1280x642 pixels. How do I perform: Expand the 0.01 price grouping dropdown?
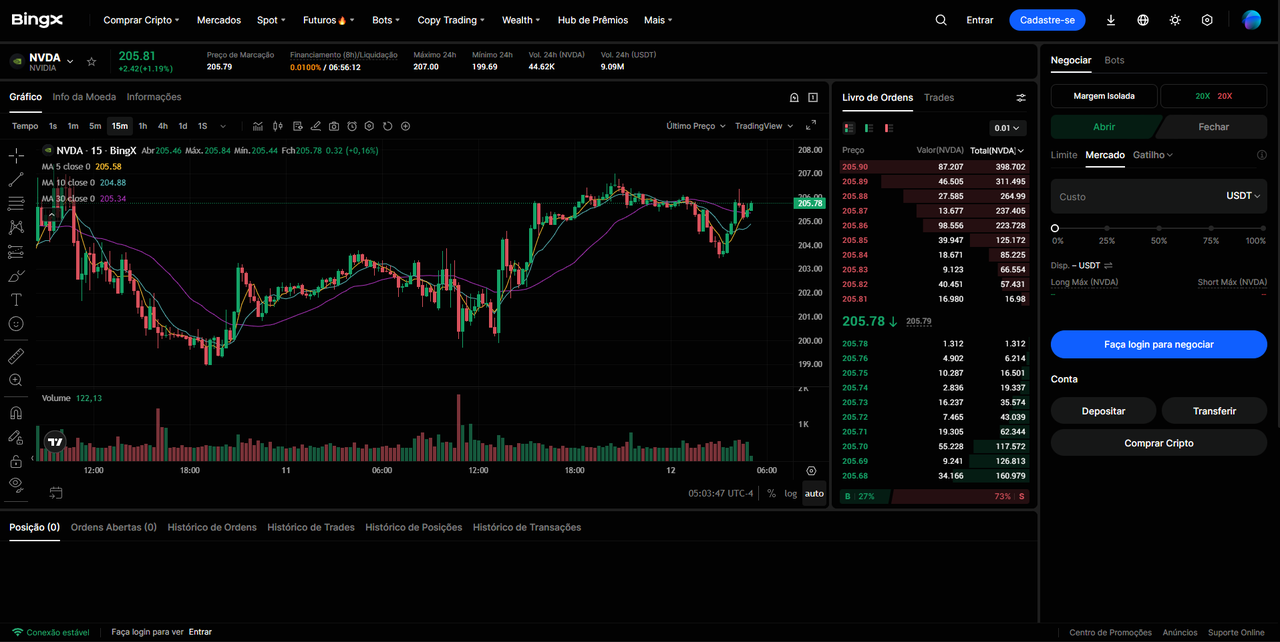click(x=1007, y=128)
